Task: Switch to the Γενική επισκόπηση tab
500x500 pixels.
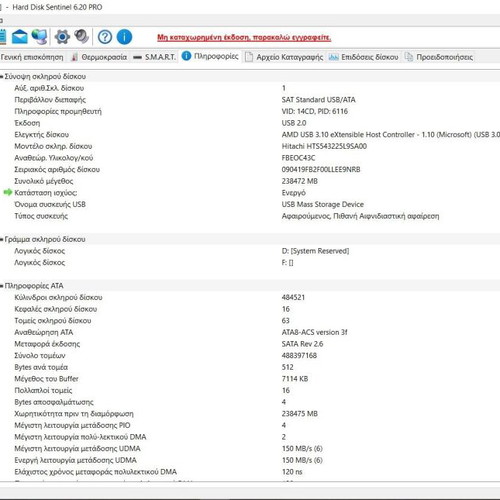Action: coord(32,57)
